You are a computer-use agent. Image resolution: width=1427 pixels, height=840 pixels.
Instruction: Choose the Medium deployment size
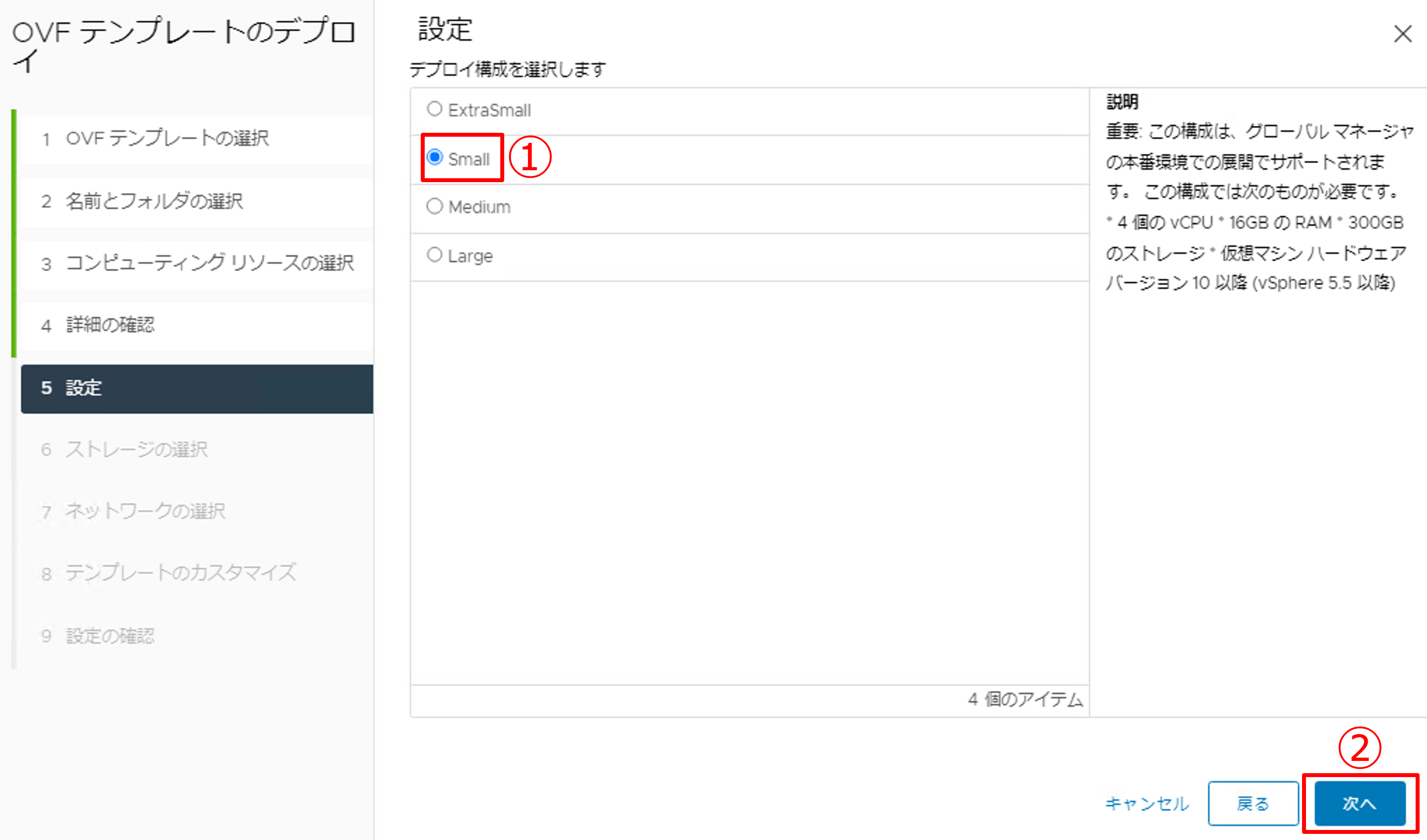point(434,206)
